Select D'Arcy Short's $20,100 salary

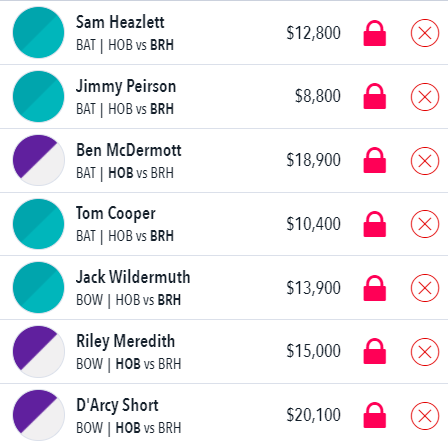click(x=313, y=415)
